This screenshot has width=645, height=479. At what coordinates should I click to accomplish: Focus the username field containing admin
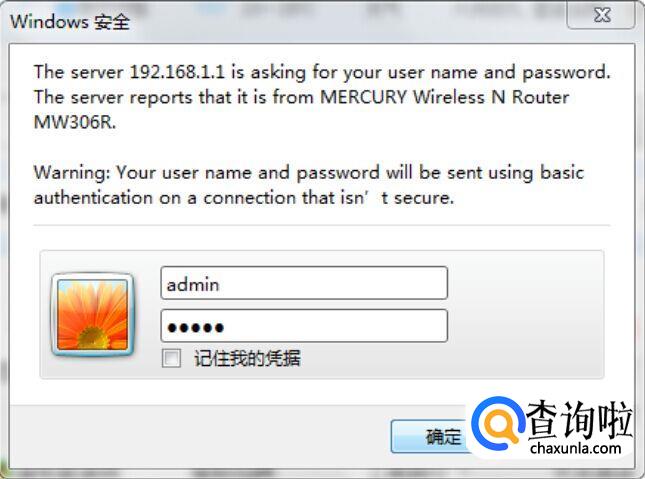[x=304, y=283]
